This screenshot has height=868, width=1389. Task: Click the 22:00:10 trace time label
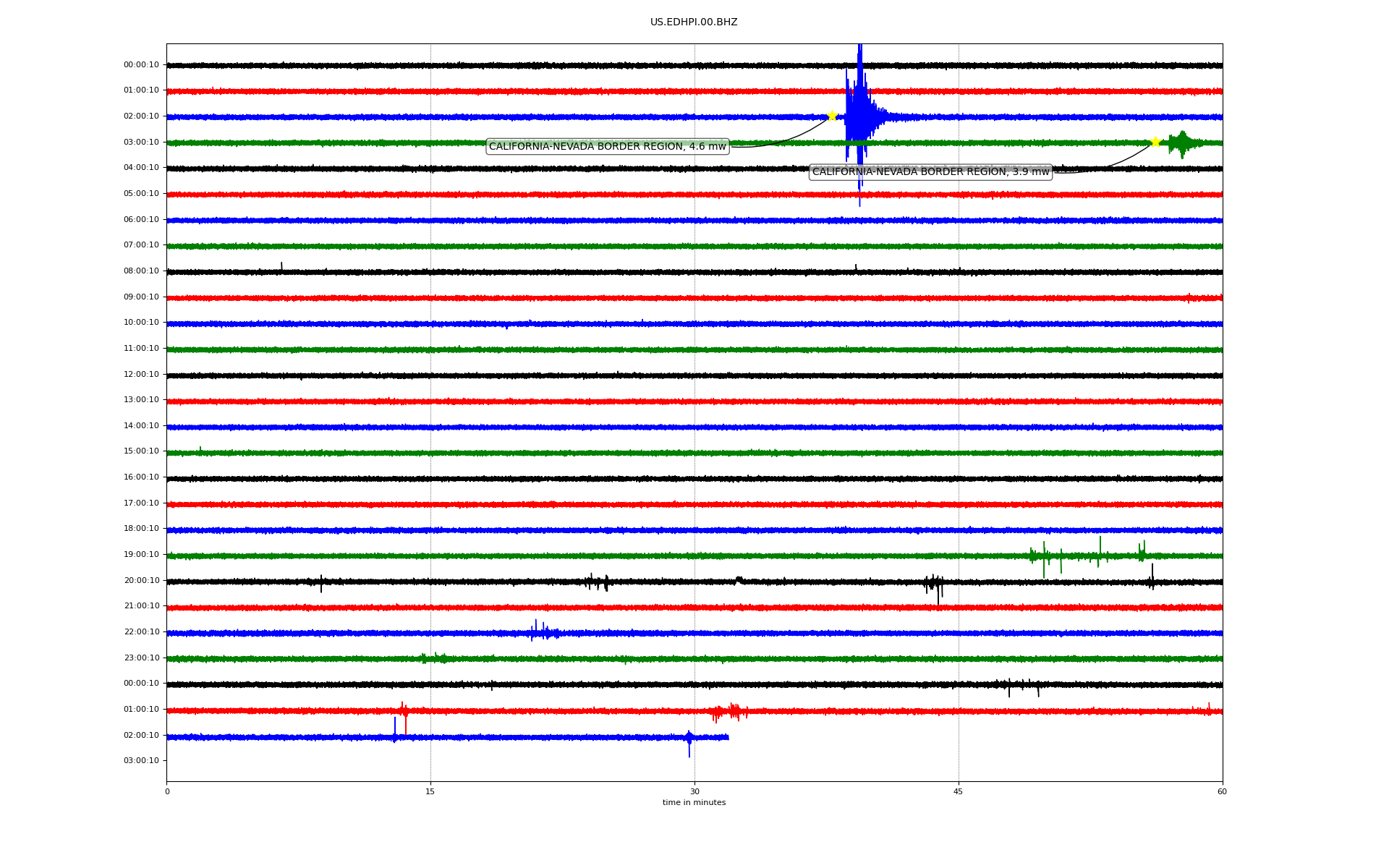click(141, 632)
